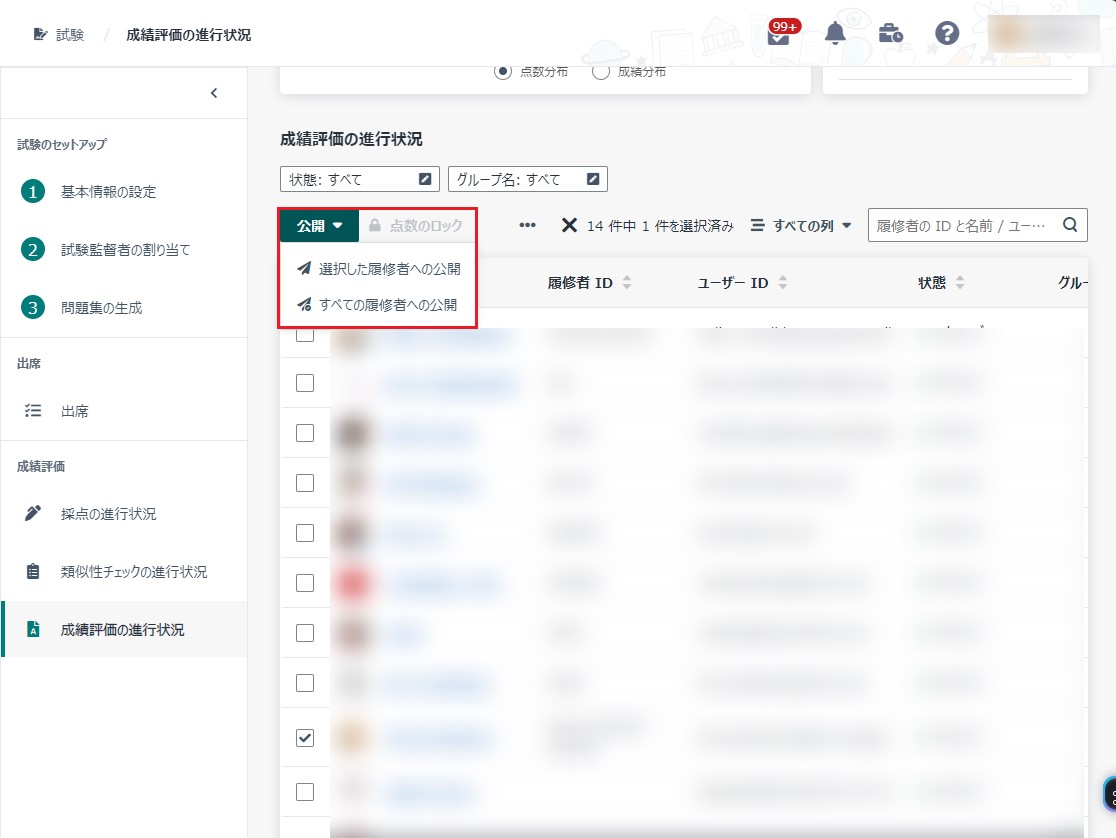The height and width of the screenshot is (838, 1116).
Task: Open the more options ellipsis menu
Action: point(527,225)
